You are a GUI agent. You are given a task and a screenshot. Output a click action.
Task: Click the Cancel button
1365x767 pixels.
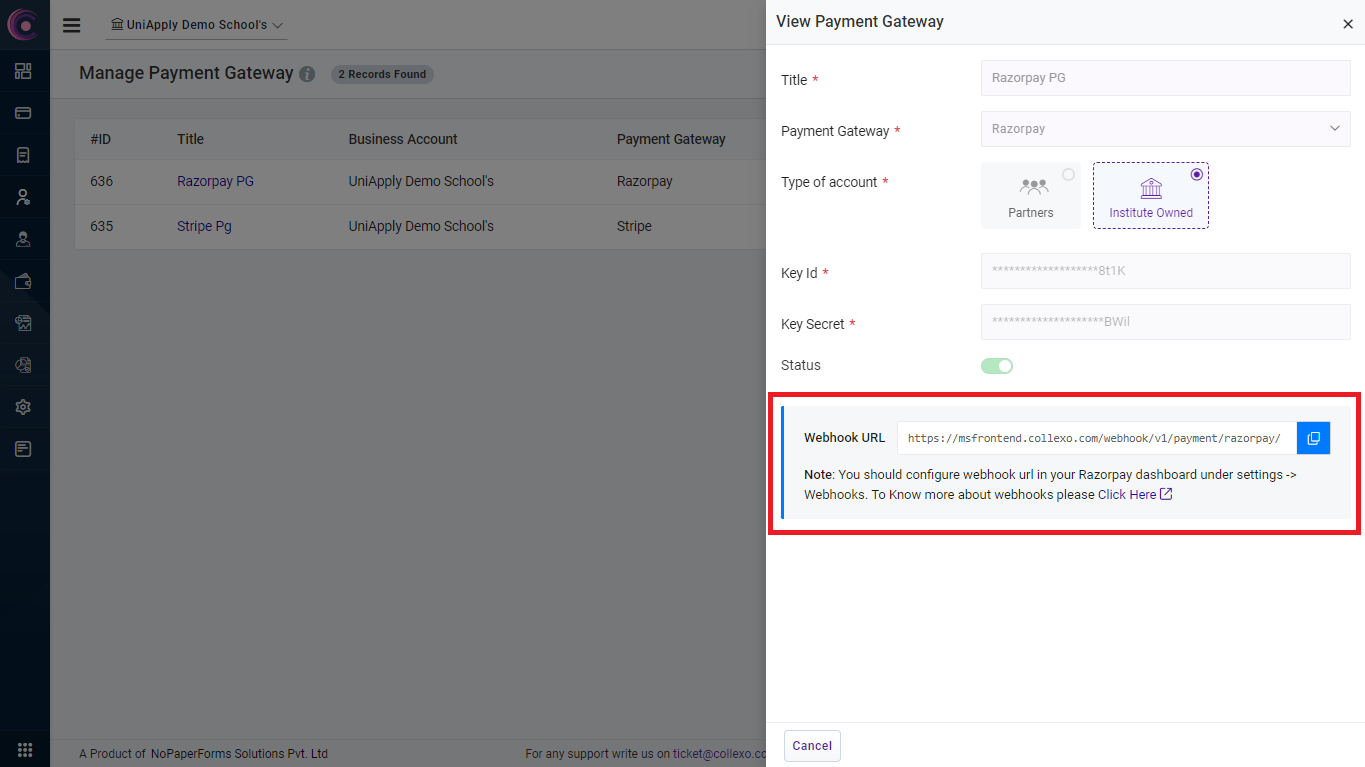coord(812,746)
